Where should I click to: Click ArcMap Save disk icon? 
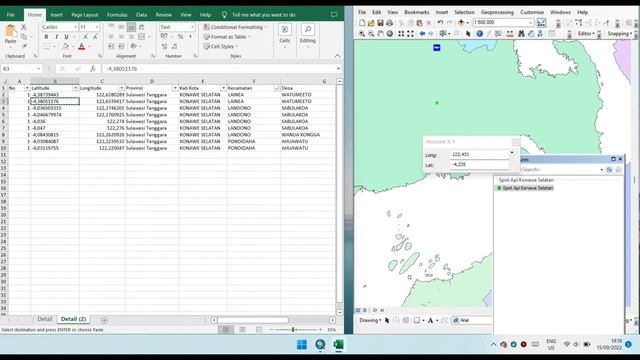coord(380,23)
